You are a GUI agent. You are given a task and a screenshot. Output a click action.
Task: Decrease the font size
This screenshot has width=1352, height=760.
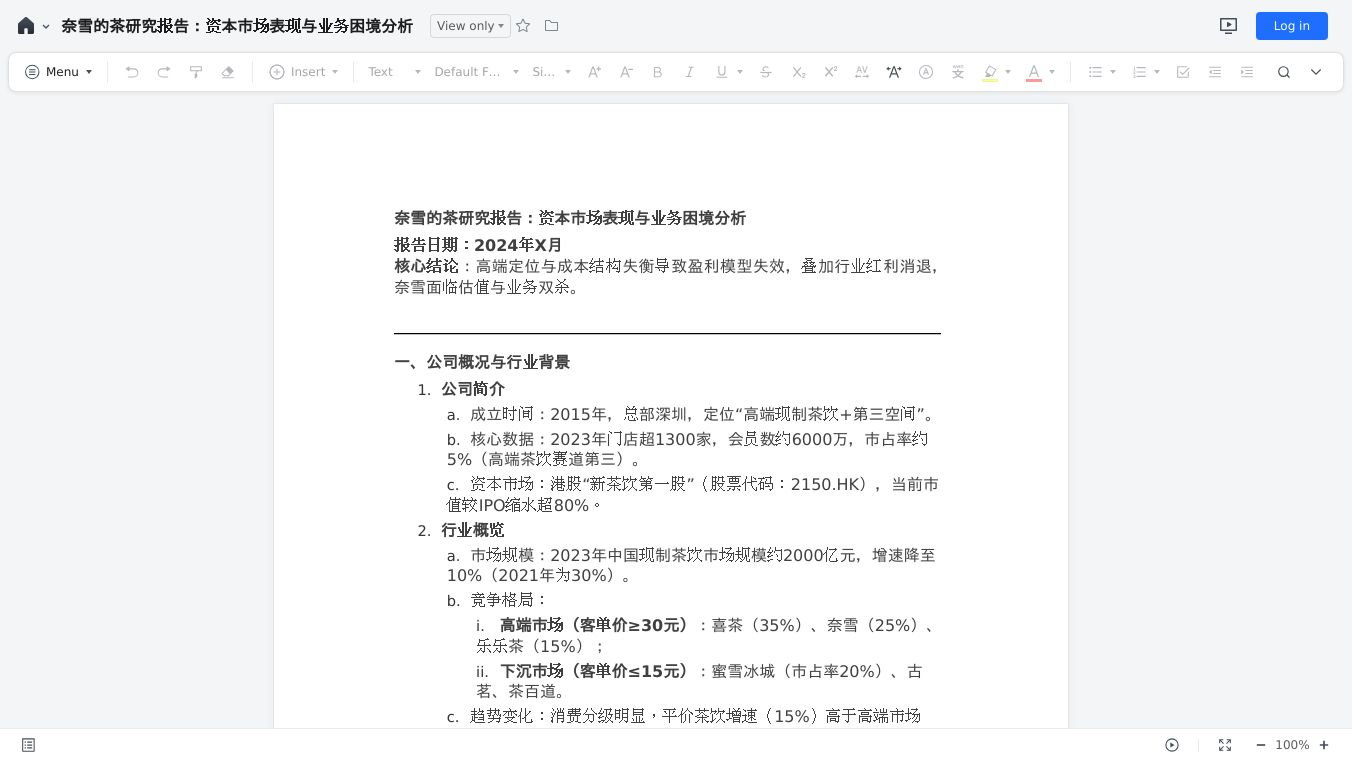click(627, 72)
